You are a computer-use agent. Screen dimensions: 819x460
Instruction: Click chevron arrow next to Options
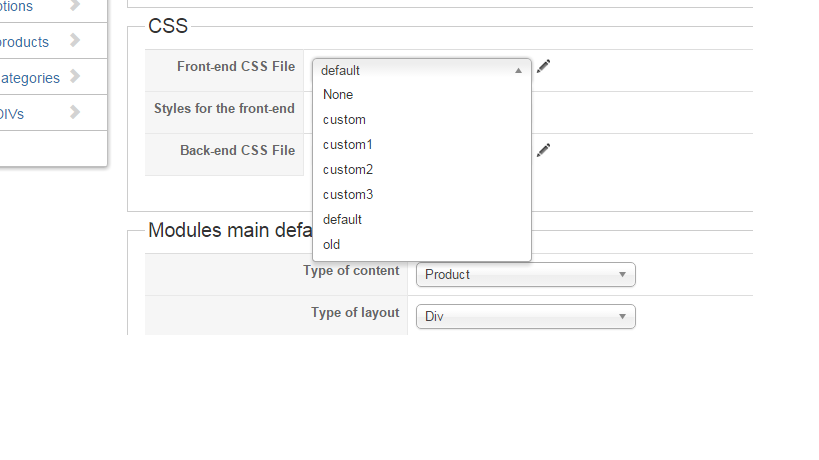pos(75,6)
